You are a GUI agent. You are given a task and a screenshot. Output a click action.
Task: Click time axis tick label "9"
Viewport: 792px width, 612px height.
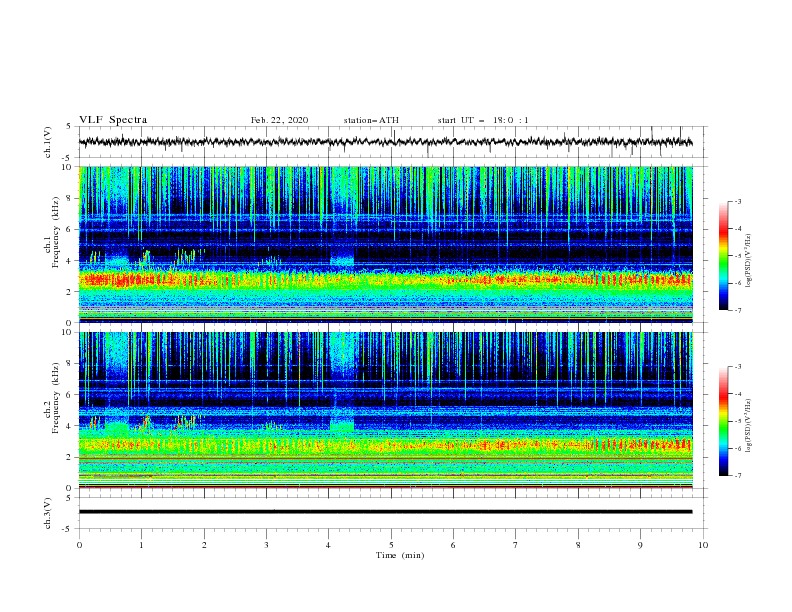tap(640, 545)
